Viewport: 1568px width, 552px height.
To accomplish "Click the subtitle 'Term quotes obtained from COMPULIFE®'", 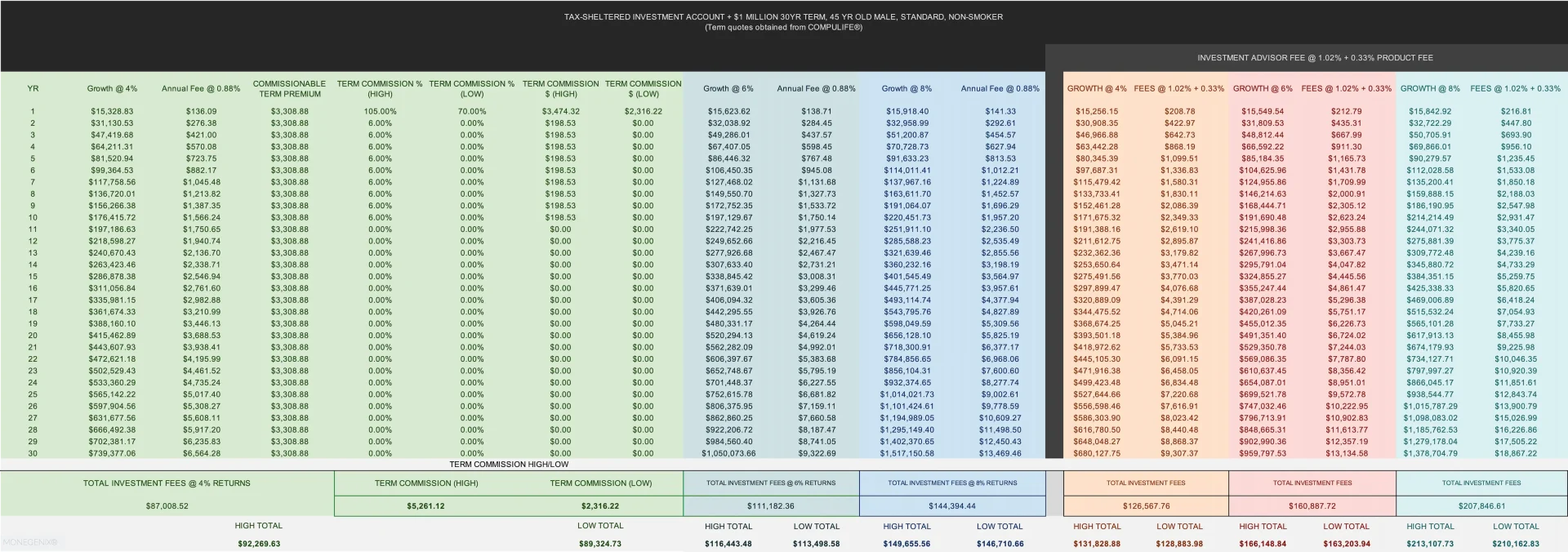I will click(x=783, y=27).
